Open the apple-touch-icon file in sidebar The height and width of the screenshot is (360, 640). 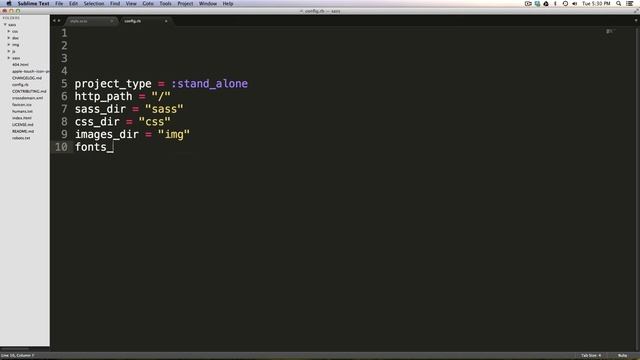pos(31,71)
